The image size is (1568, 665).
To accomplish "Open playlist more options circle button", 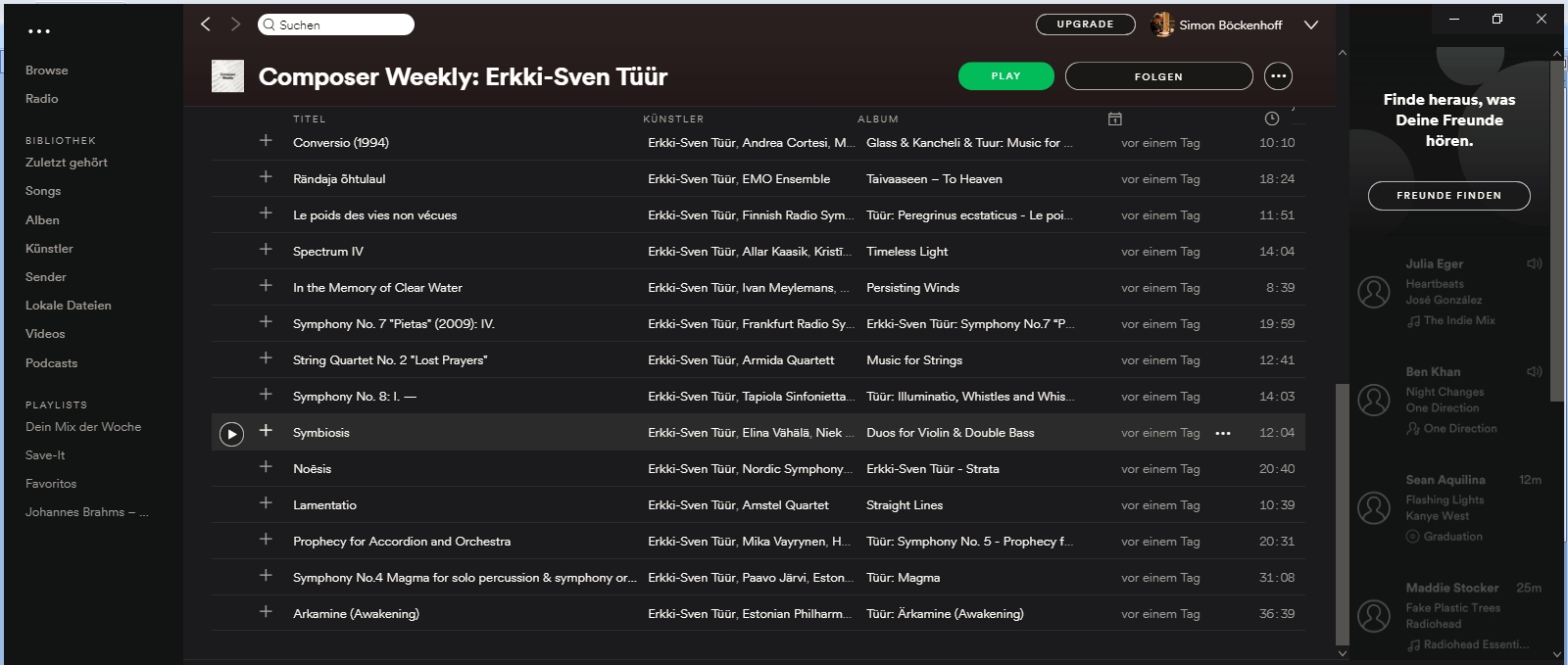I will tap(1278, 76).
